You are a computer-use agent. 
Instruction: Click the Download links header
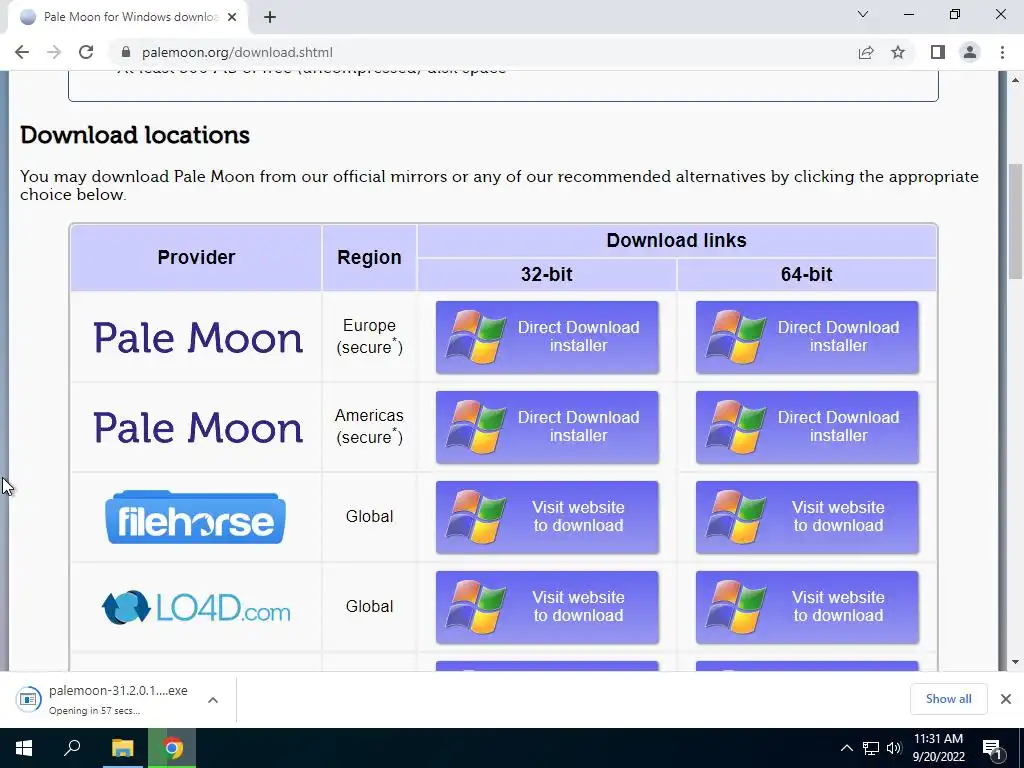point(677,240)
